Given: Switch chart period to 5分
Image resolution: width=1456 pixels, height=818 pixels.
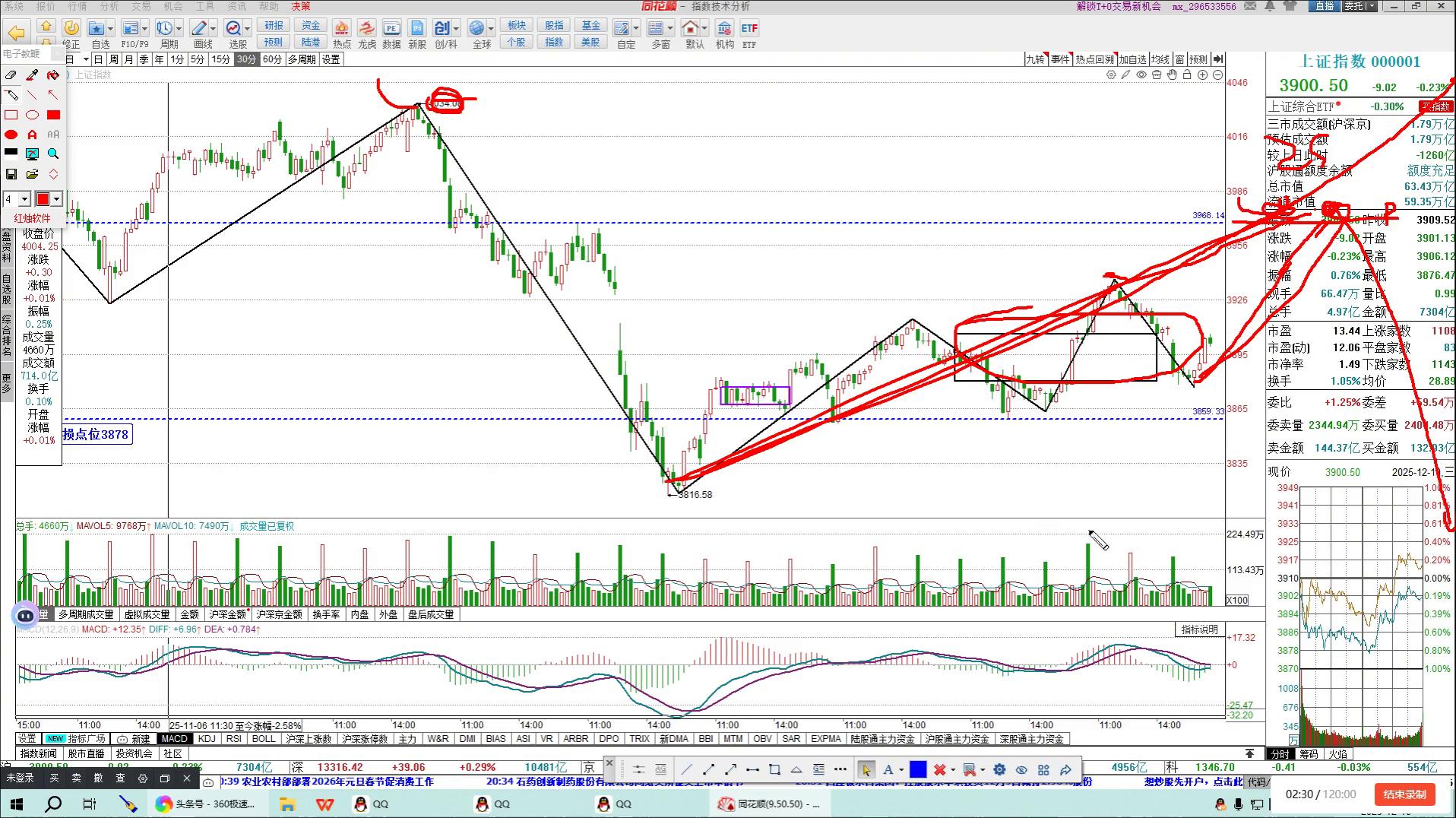Looking at the screenshot, I should click(198, 59).
